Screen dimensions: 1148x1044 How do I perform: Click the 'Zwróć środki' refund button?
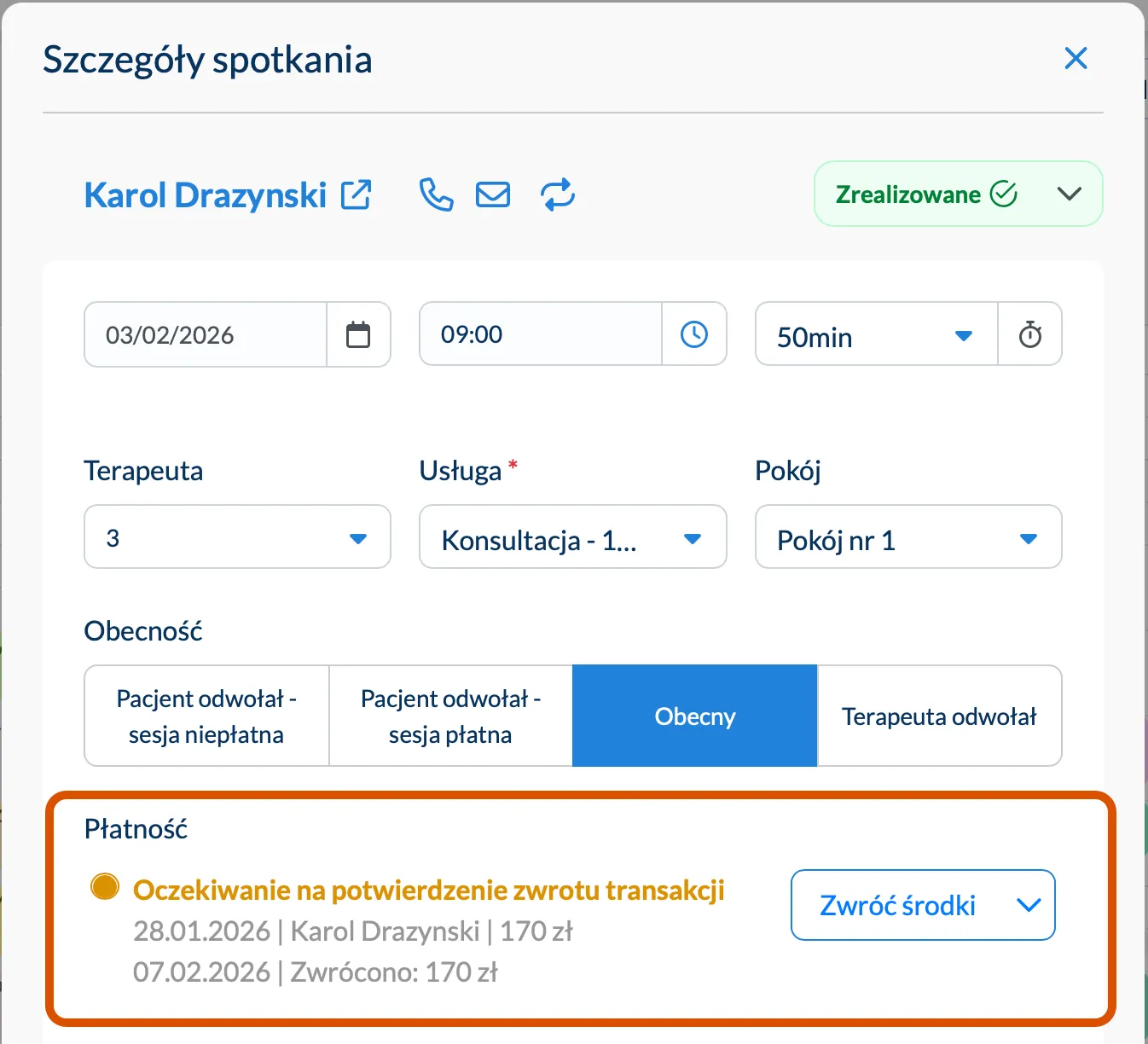pyautogui.click(x=898, y=905)
